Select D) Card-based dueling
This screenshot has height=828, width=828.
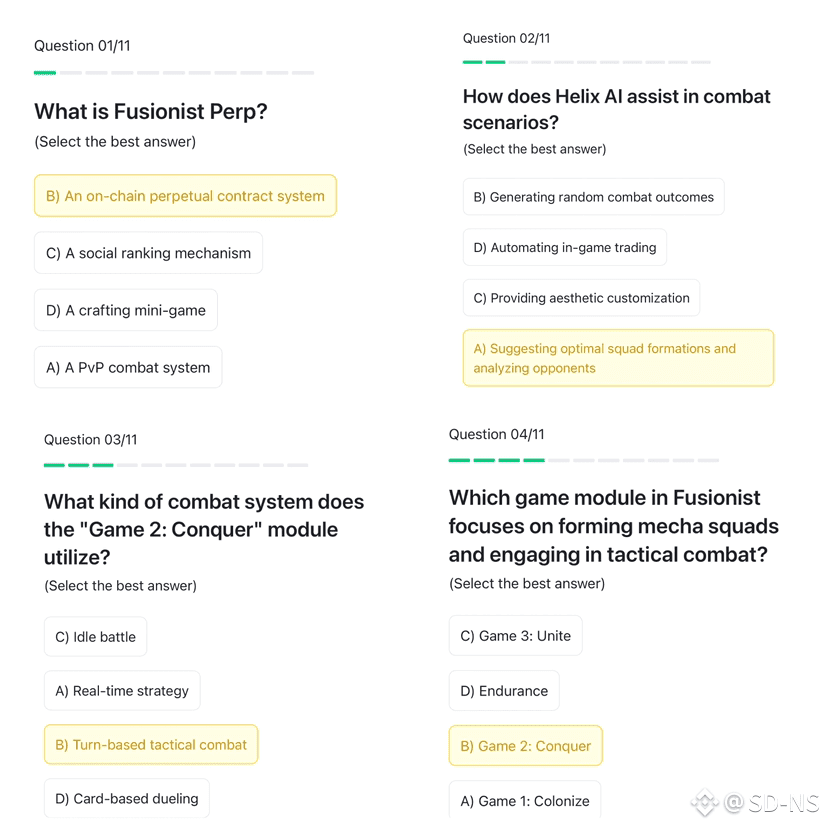tap(127, 798)
